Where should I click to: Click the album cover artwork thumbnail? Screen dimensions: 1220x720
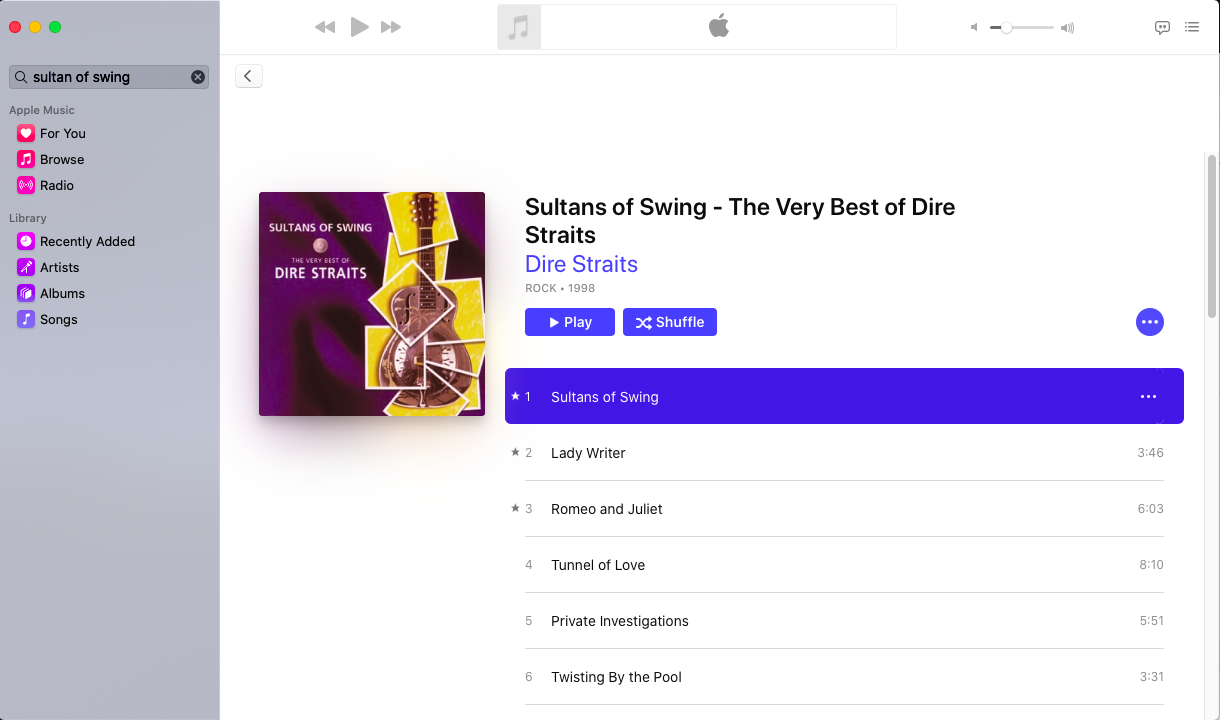point(372,304)
